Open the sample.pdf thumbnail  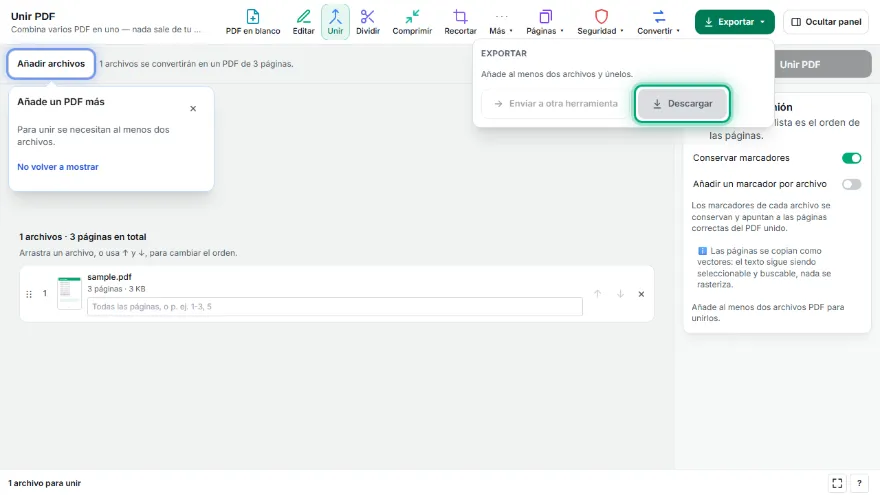click(70, 293)
